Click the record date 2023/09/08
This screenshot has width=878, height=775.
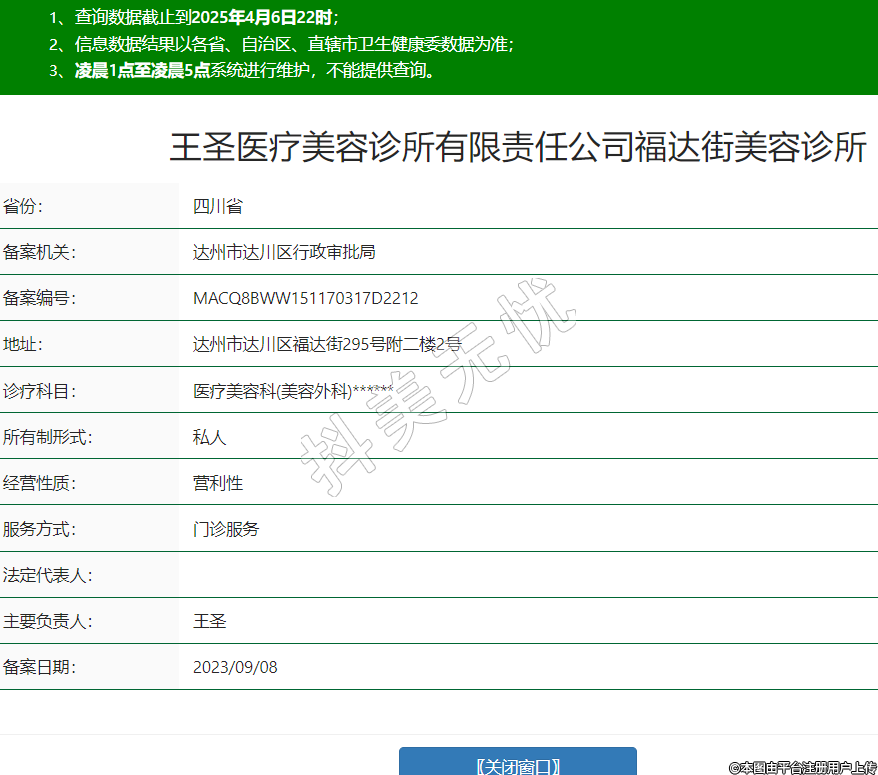point(235,667)
